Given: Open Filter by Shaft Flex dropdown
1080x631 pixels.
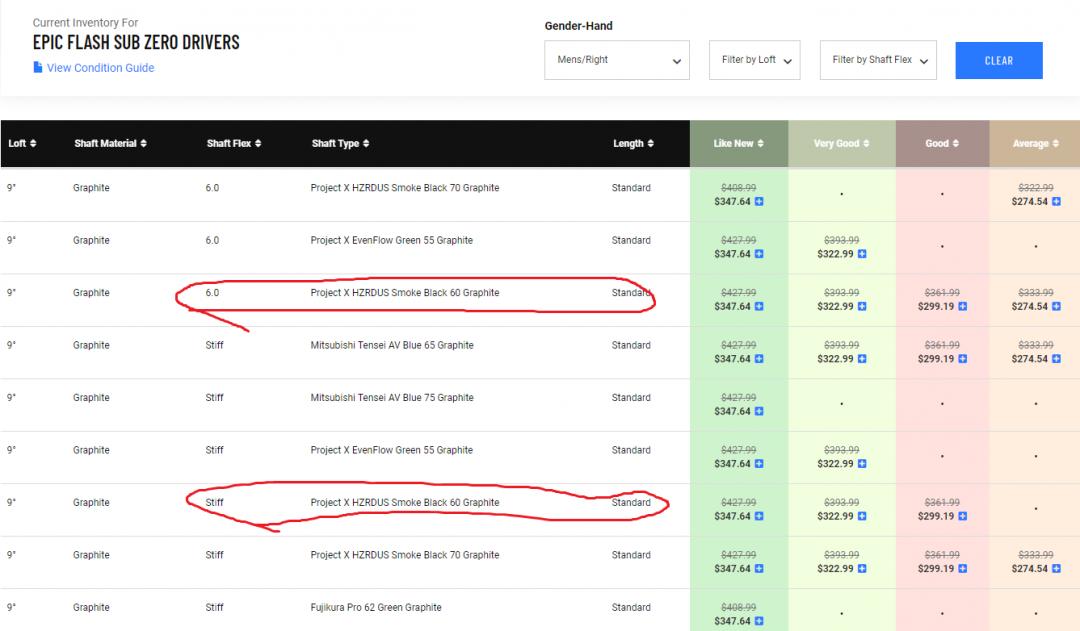Looking at the screenshot, I should [x=878, y=60].
